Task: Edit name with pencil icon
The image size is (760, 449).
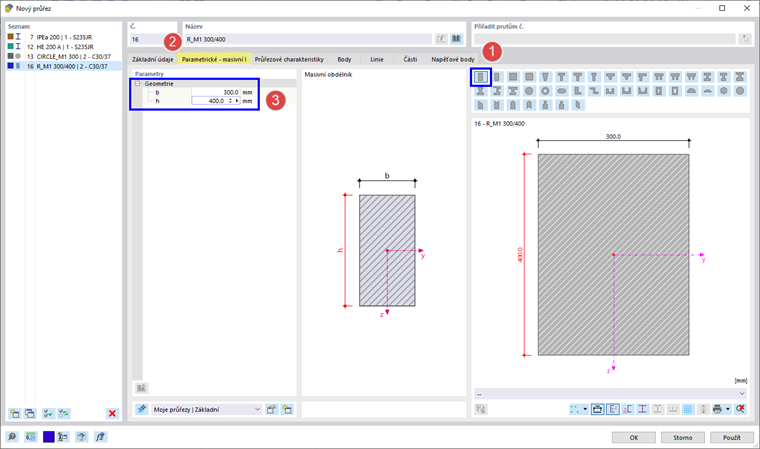Action: (441, 39)
